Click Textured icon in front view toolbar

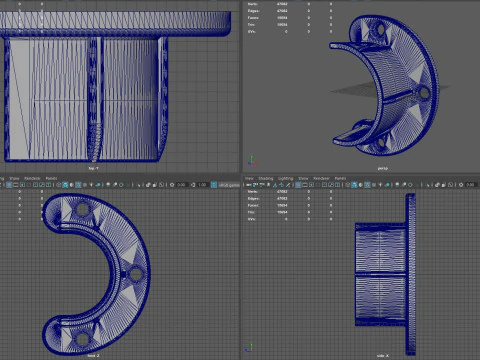(x=85, y=185)
